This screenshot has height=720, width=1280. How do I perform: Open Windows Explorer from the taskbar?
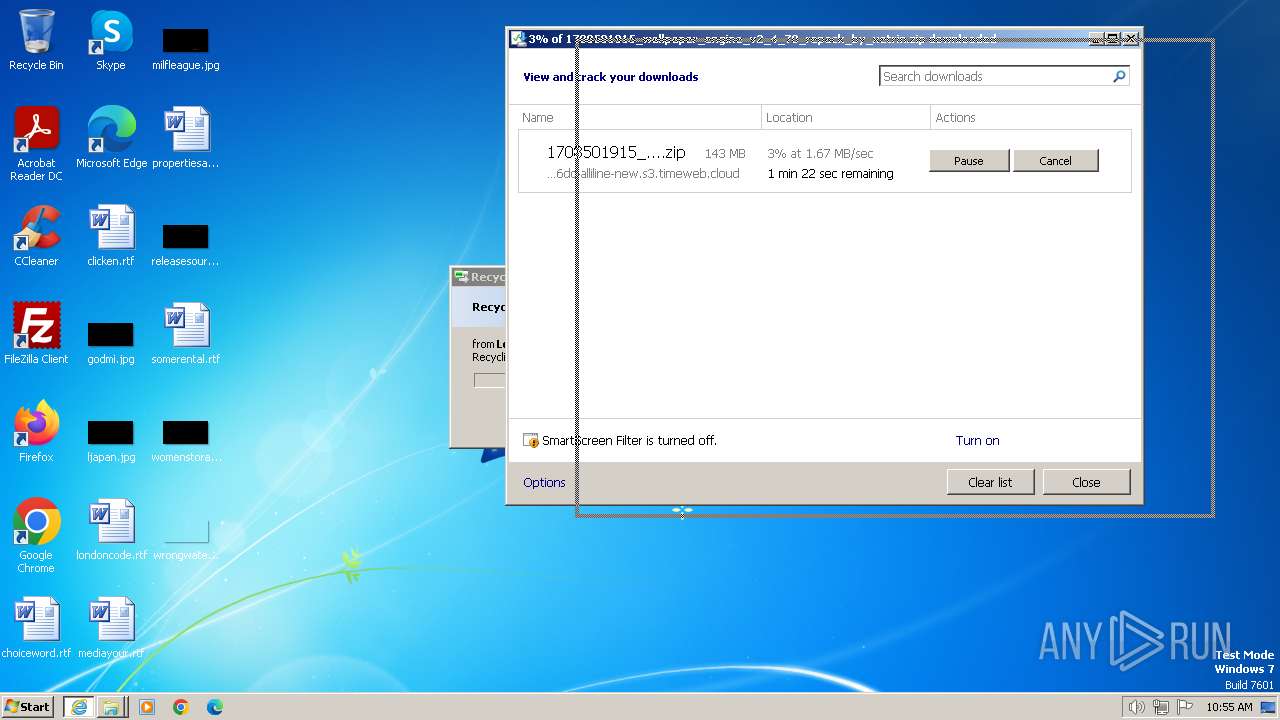coord(111,707)
